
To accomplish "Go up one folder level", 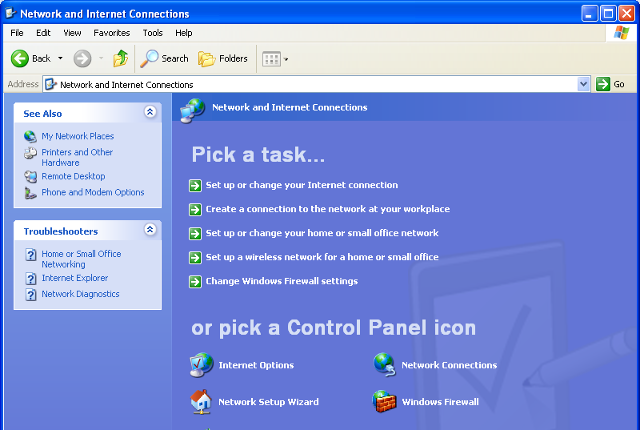I will coord(120,59).
